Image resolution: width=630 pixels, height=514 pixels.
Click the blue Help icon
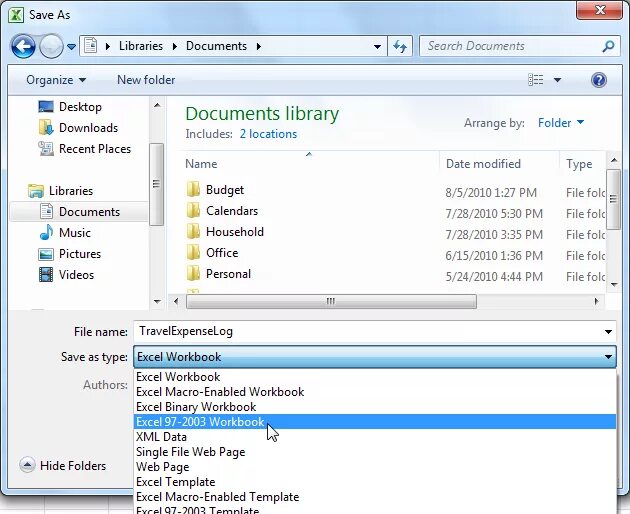(x=599, y=80)
